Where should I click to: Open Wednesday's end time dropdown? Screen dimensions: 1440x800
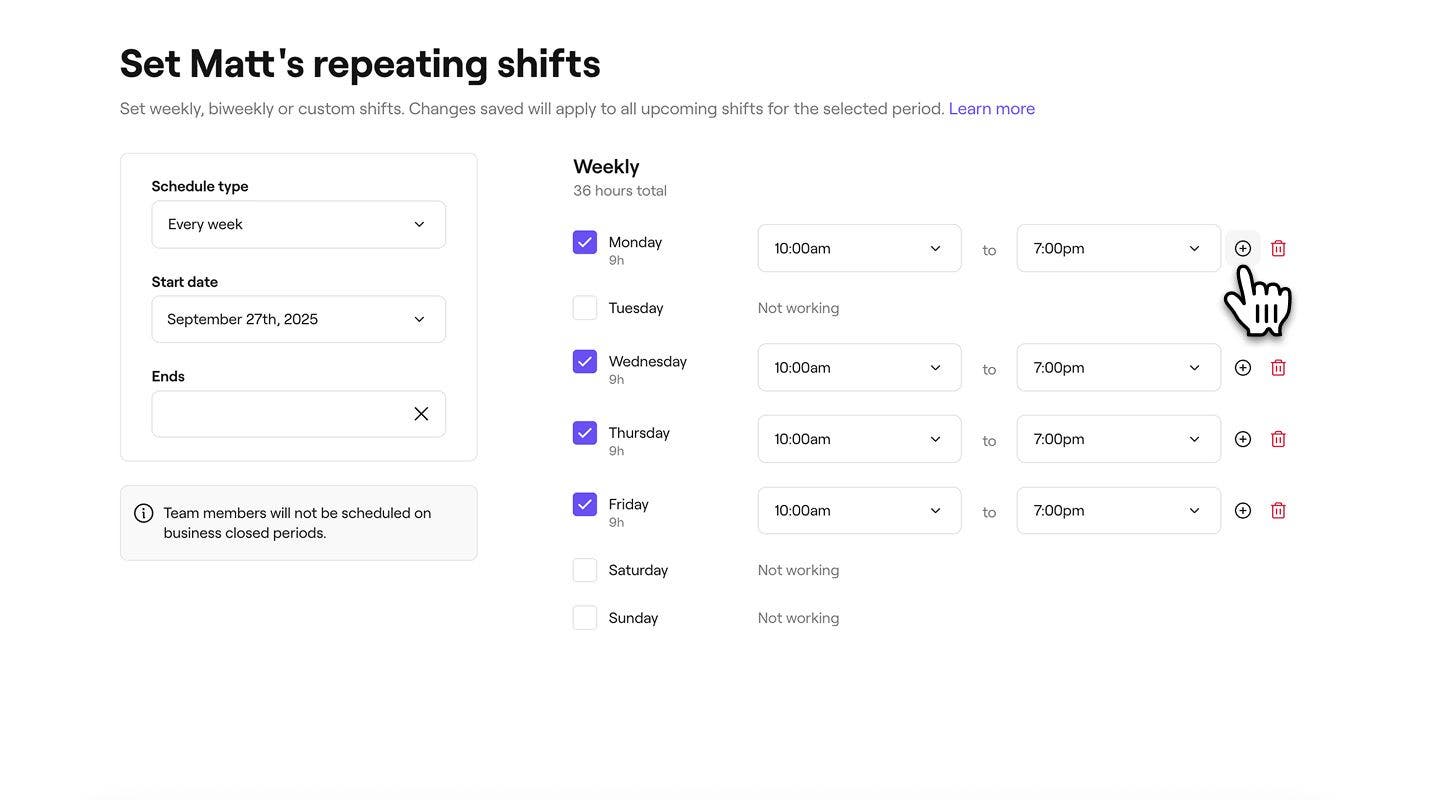click(1118, 368)
